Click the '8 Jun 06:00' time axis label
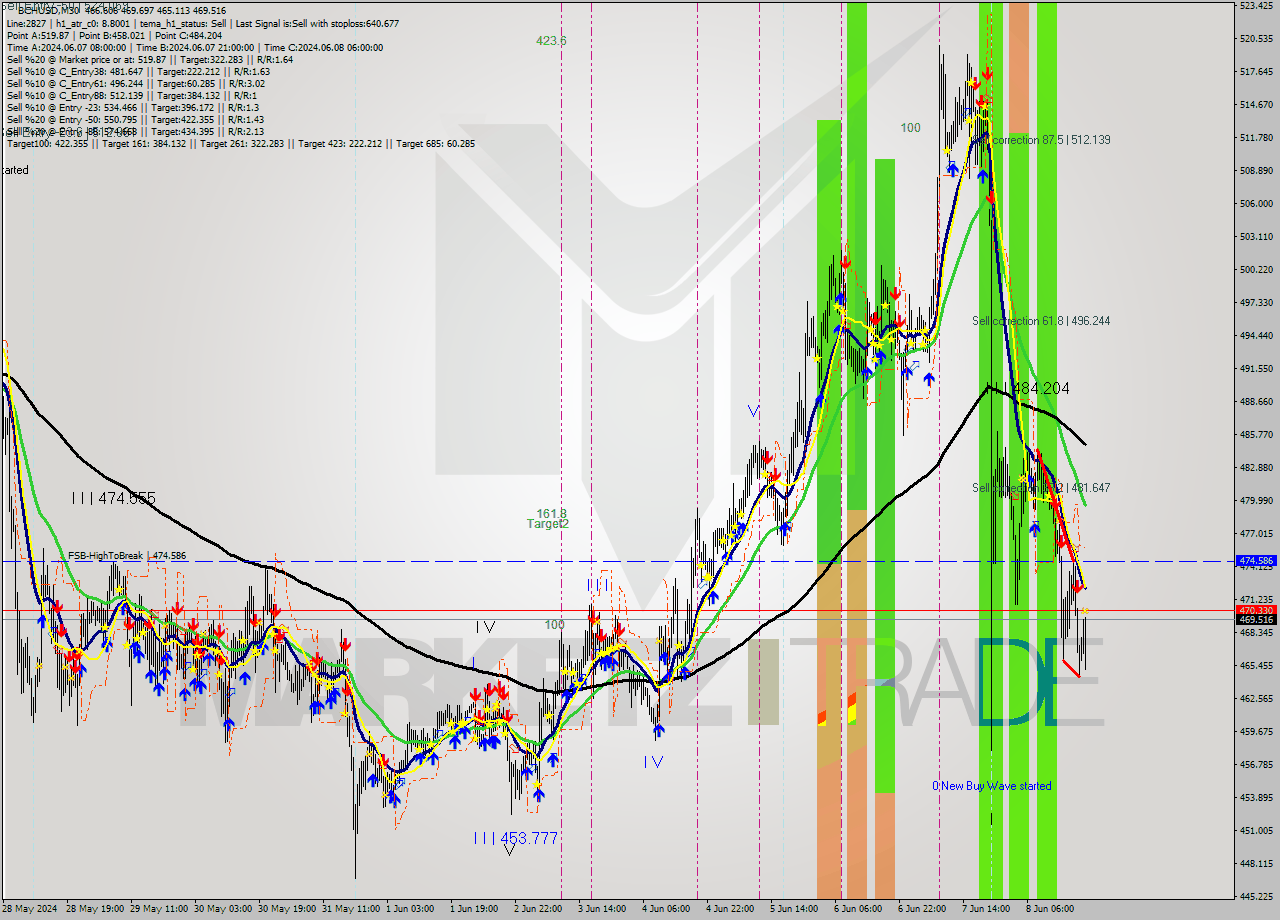 coord(1050,909)
